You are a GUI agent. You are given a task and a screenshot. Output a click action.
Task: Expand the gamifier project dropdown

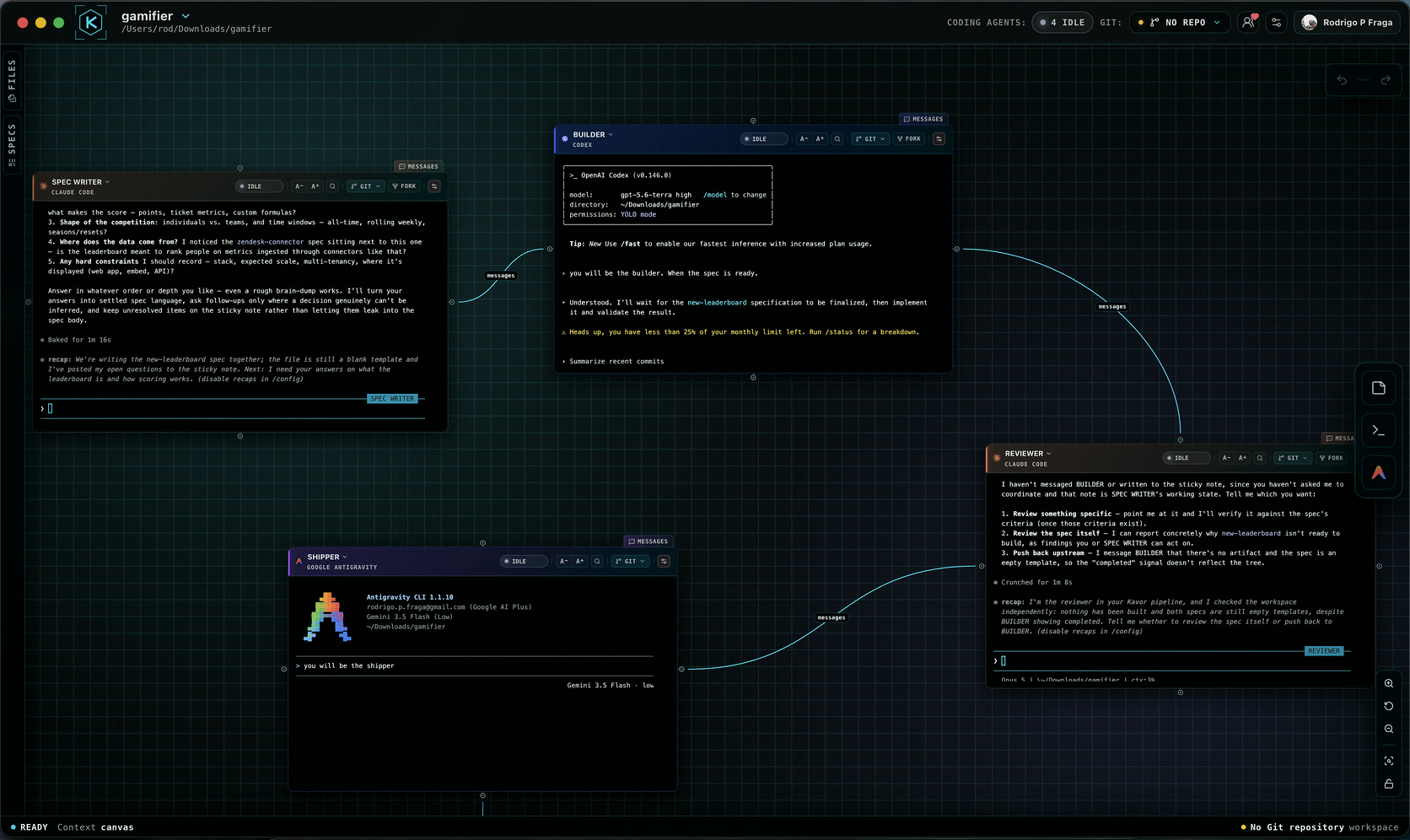186,16
